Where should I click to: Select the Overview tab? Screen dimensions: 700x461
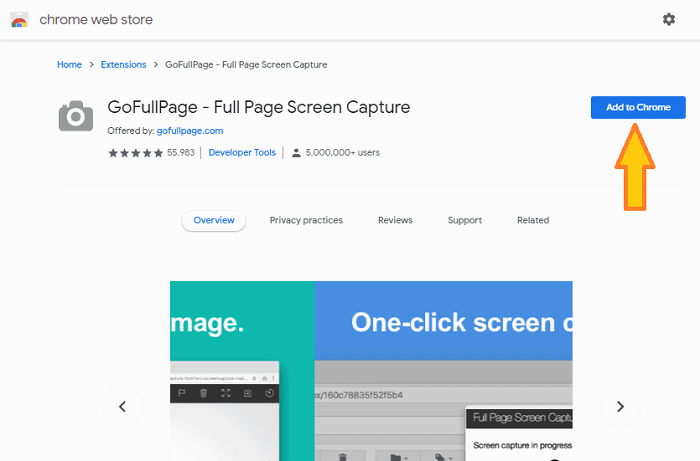click(214, 220)
